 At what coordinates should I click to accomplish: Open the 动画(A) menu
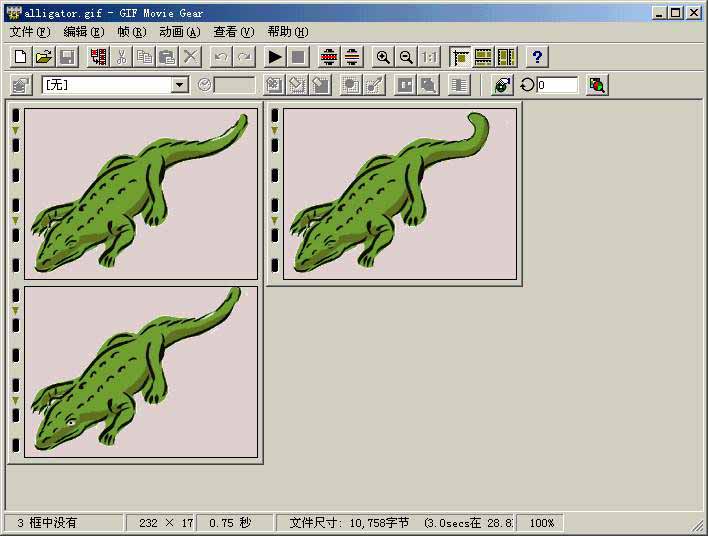tap(180, 31)
